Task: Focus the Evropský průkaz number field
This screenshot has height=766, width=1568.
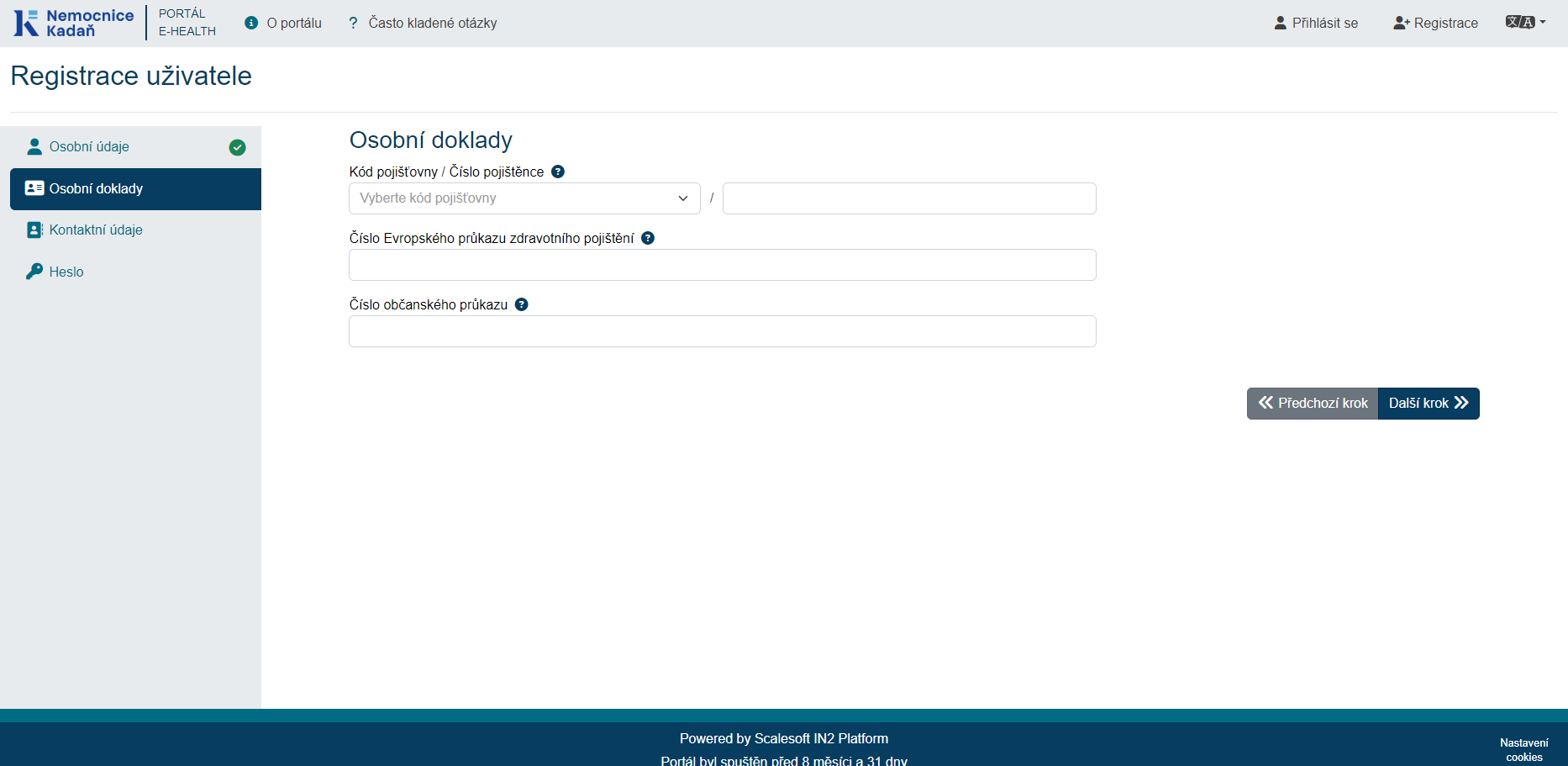Action: click(x=723, y=265)
